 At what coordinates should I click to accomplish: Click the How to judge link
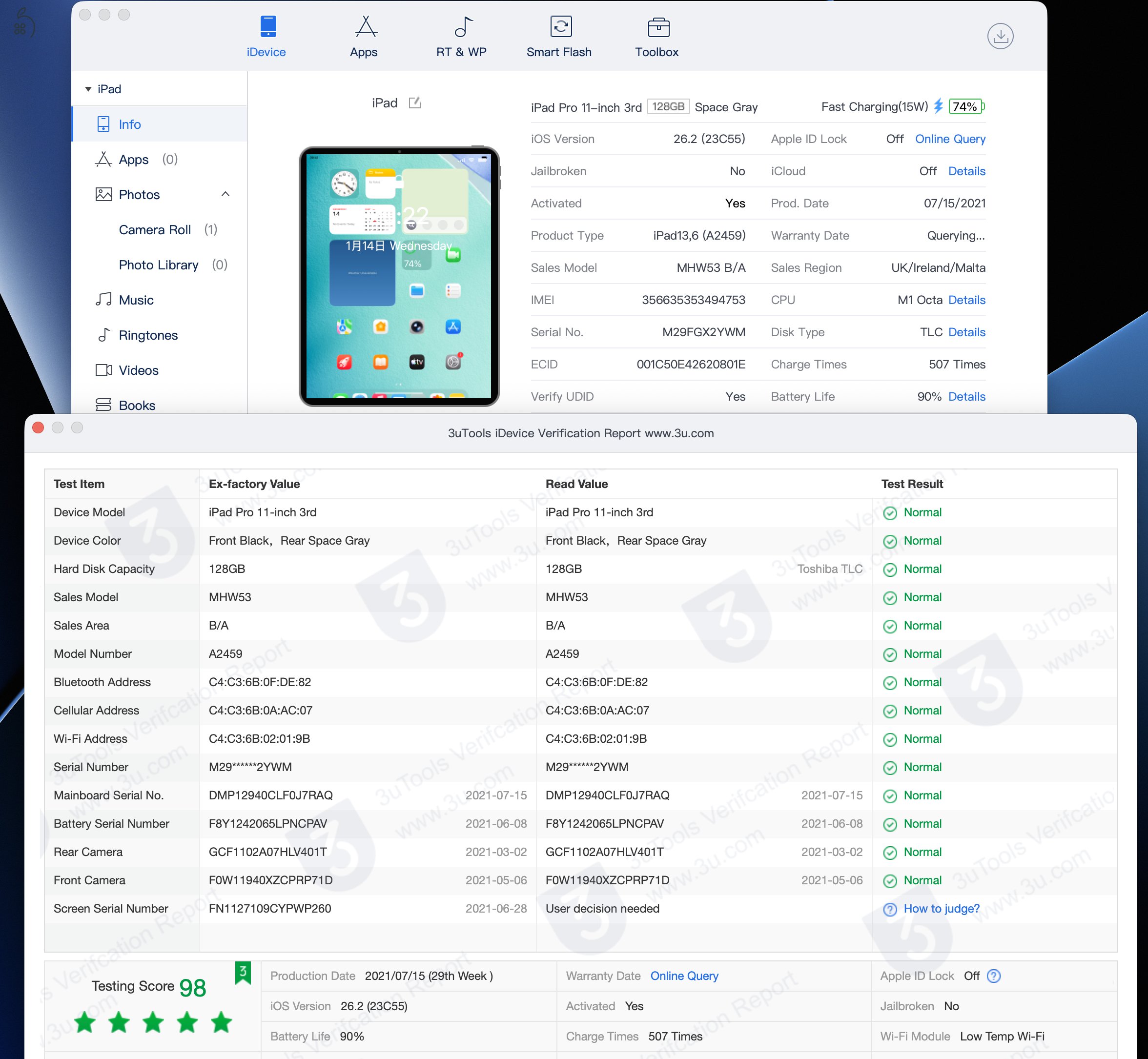pyautogui.click(x=941, y=908)
